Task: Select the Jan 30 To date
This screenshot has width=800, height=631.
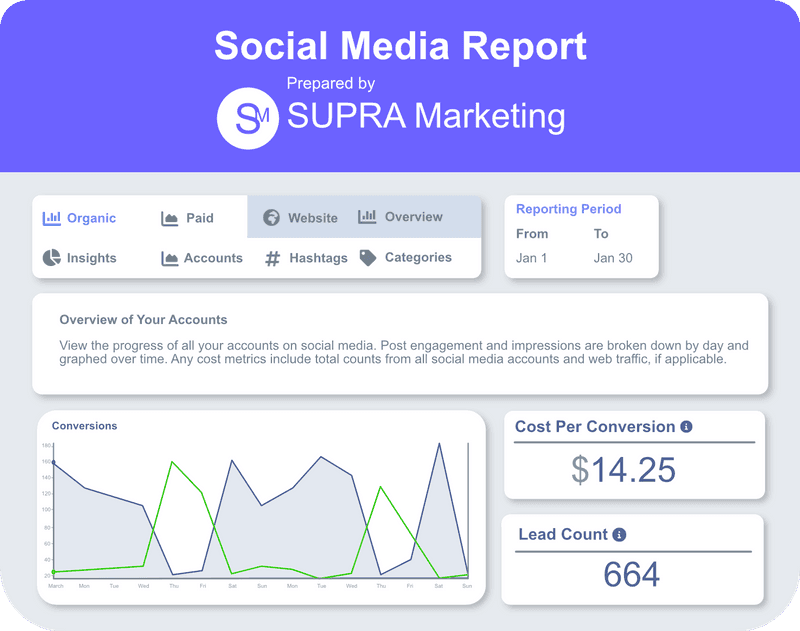Action: [x=613, y=258]
